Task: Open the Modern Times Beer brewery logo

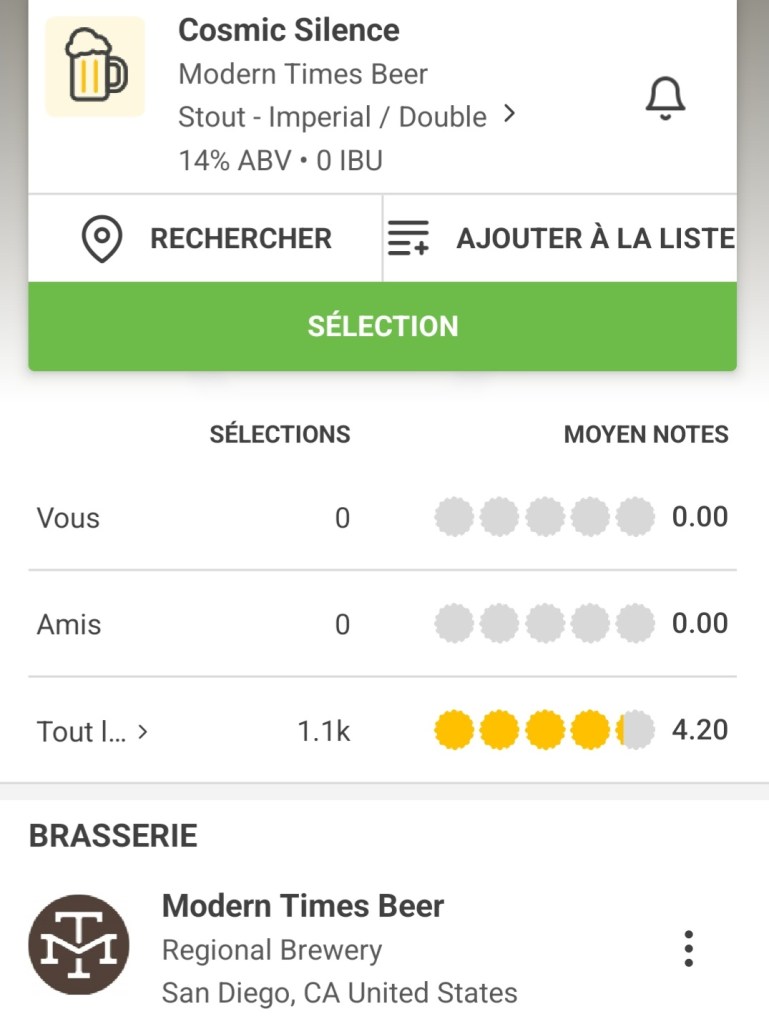Action: tap(79, 945)
